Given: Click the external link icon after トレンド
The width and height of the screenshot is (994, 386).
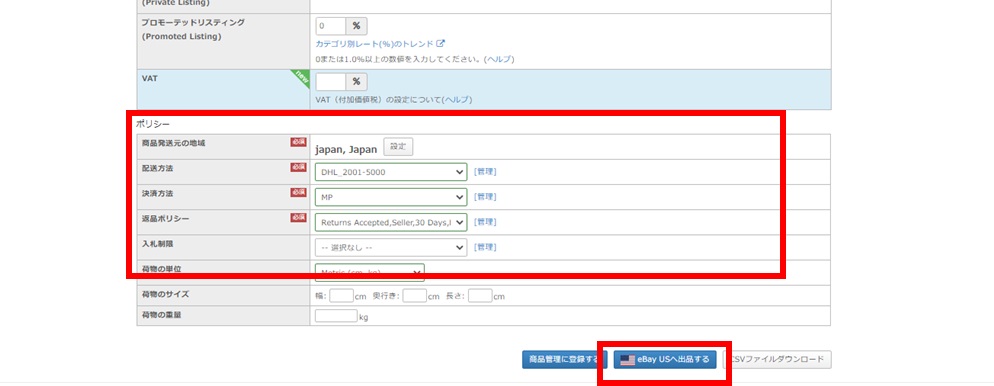Looking at the screenshot, I should 441,44.
